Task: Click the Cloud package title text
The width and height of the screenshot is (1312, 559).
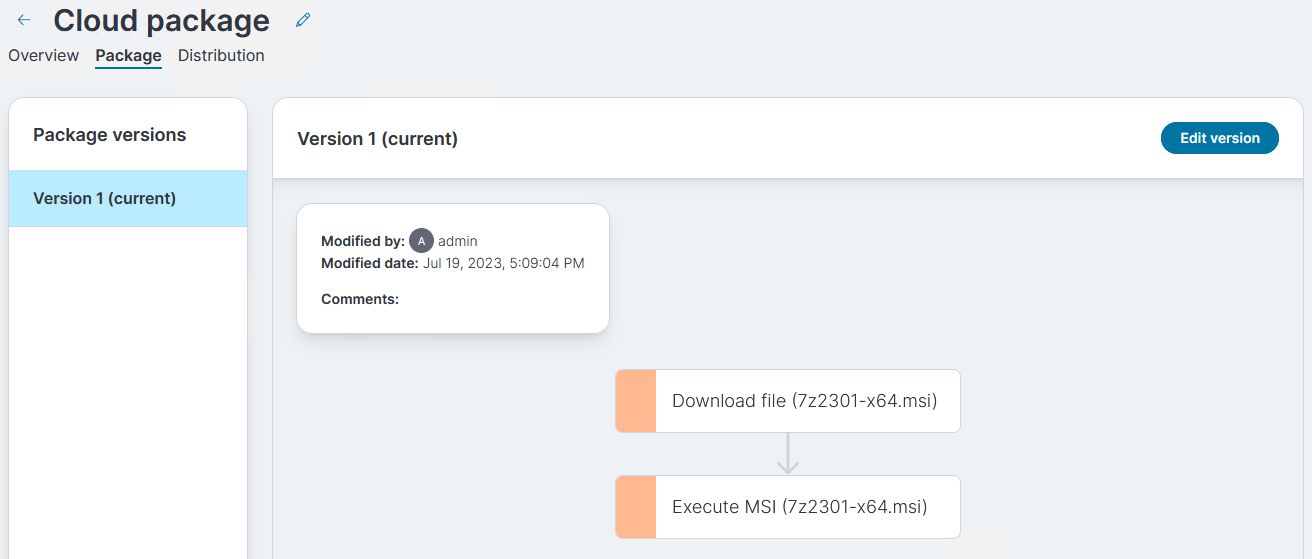Action: coord(161,21)
